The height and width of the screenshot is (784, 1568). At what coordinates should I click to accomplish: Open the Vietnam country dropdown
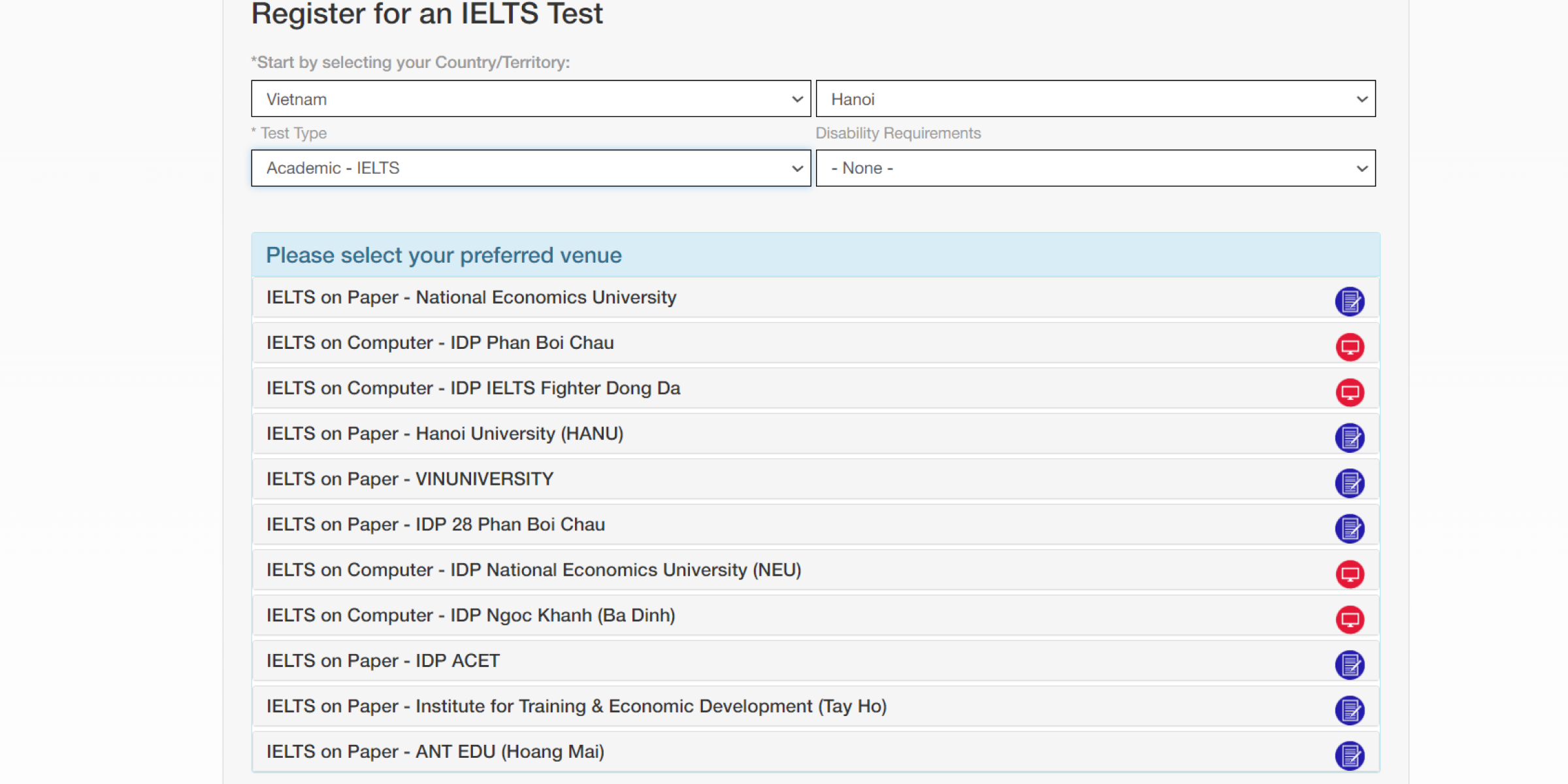click(531, 99)
